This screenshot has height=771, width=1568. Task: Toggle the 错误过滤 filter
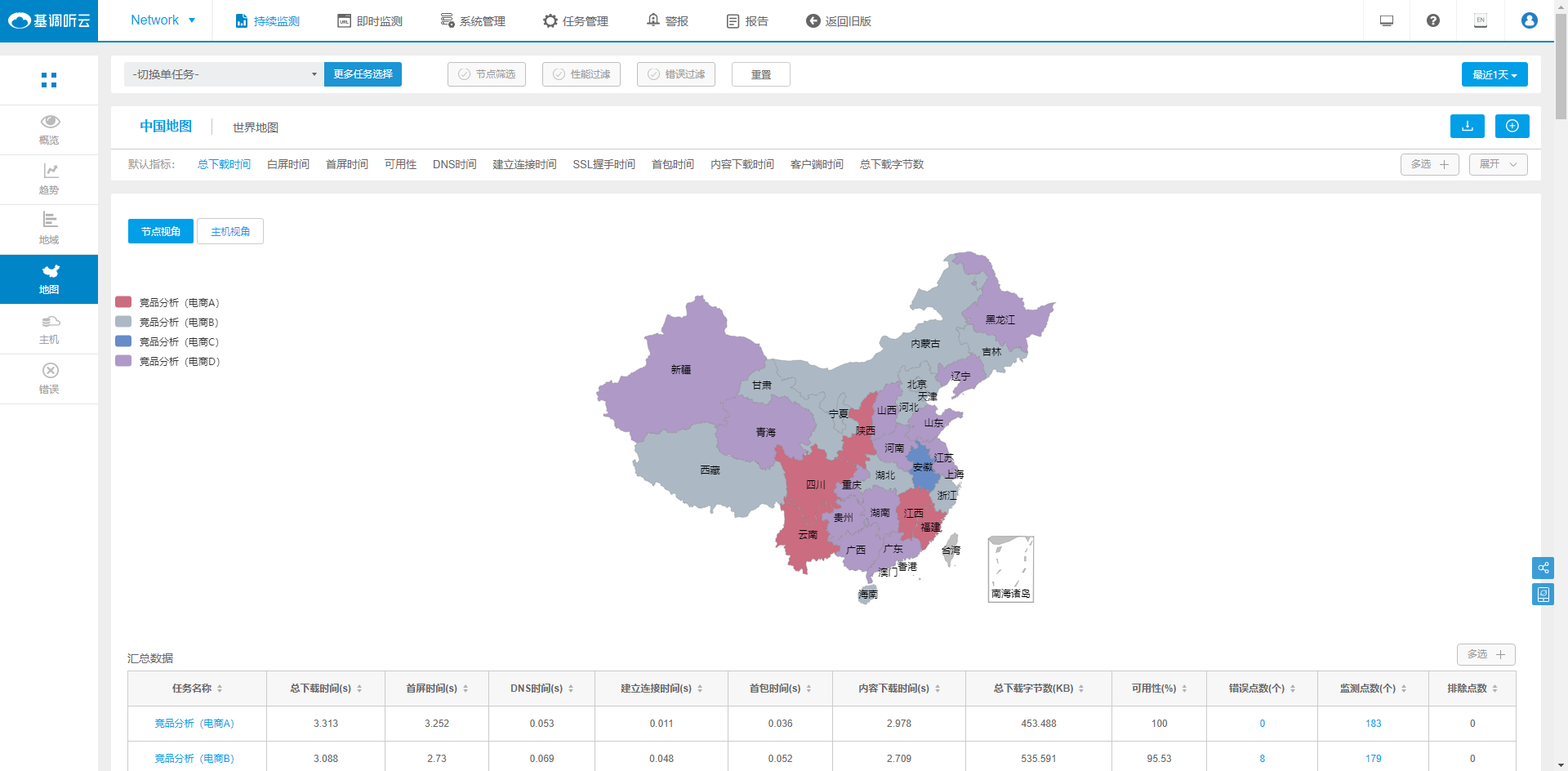pos(676,74)
